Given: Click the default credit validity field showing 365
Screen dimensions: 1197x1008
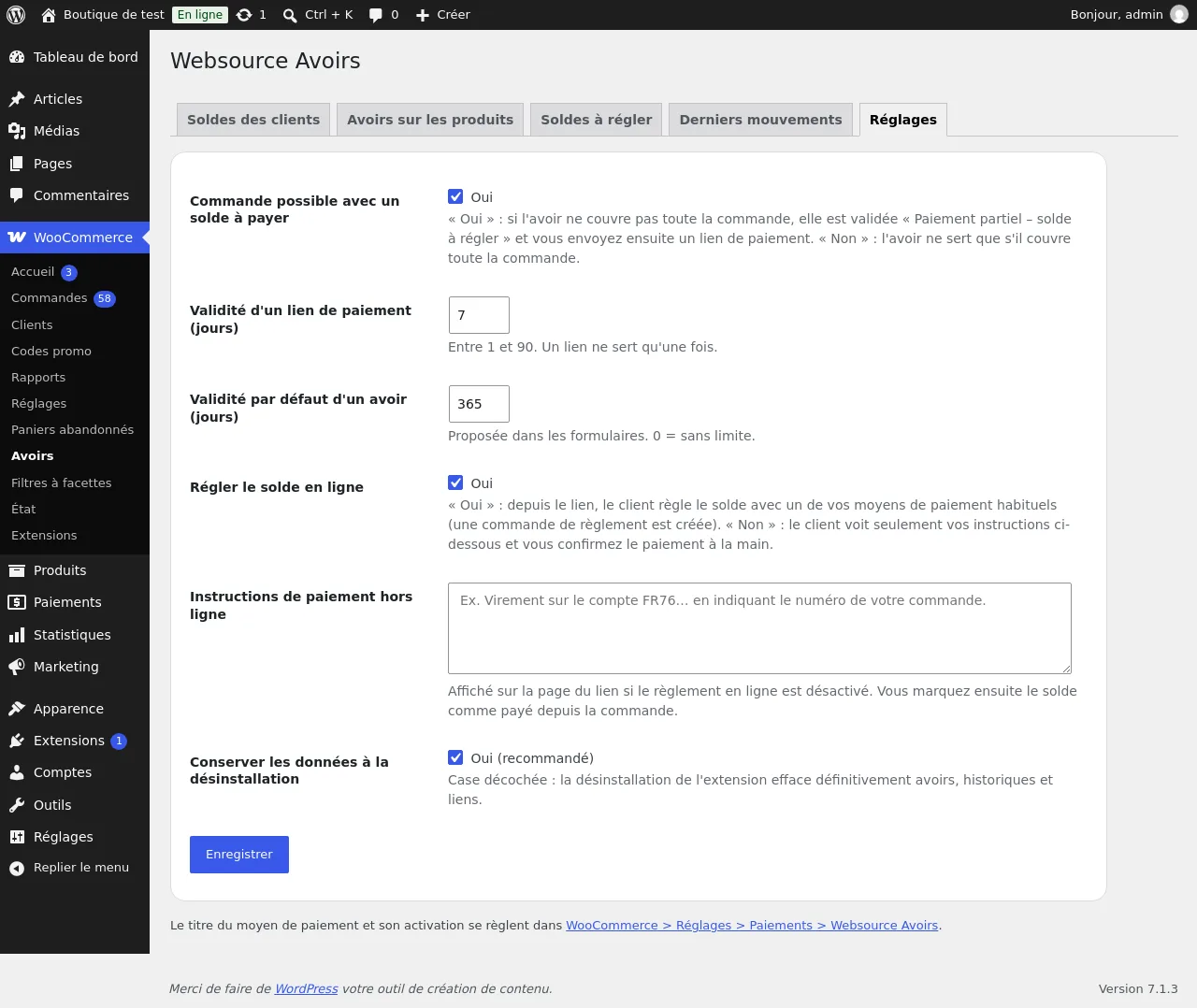Looking at the screenshot, I should point(479,404).
